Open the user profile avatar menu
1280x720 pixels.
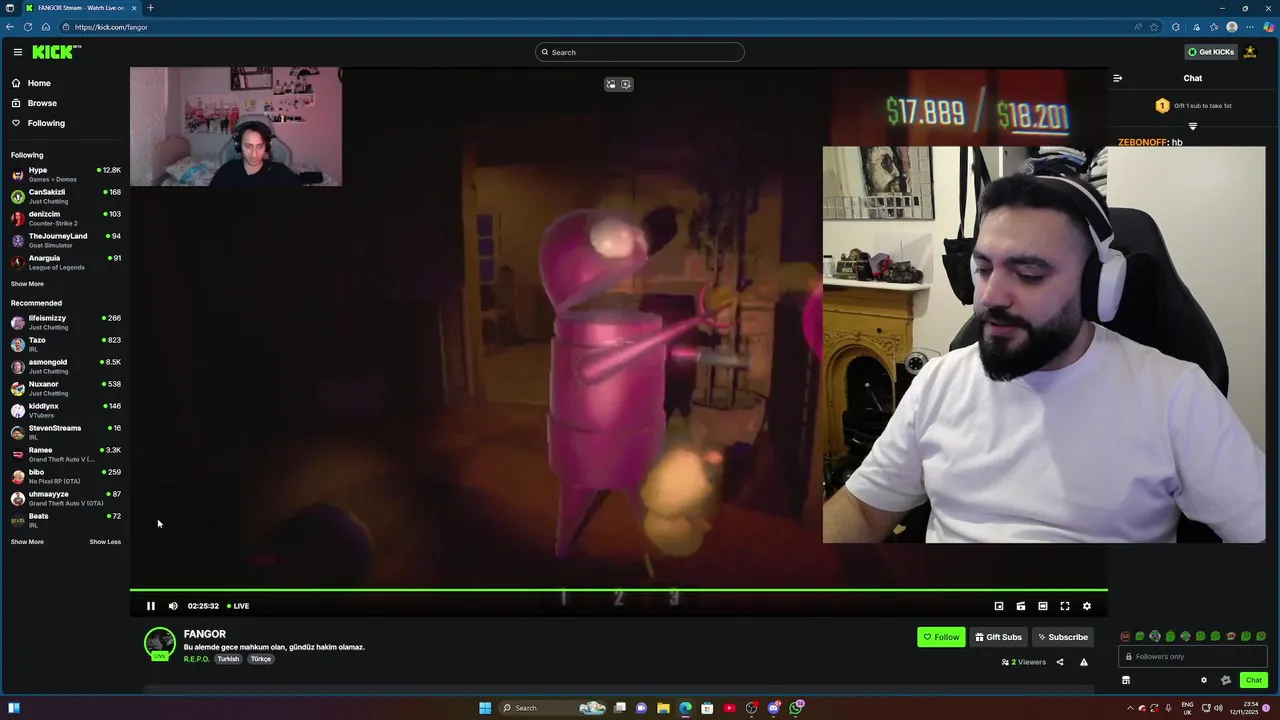(1250, 52)
